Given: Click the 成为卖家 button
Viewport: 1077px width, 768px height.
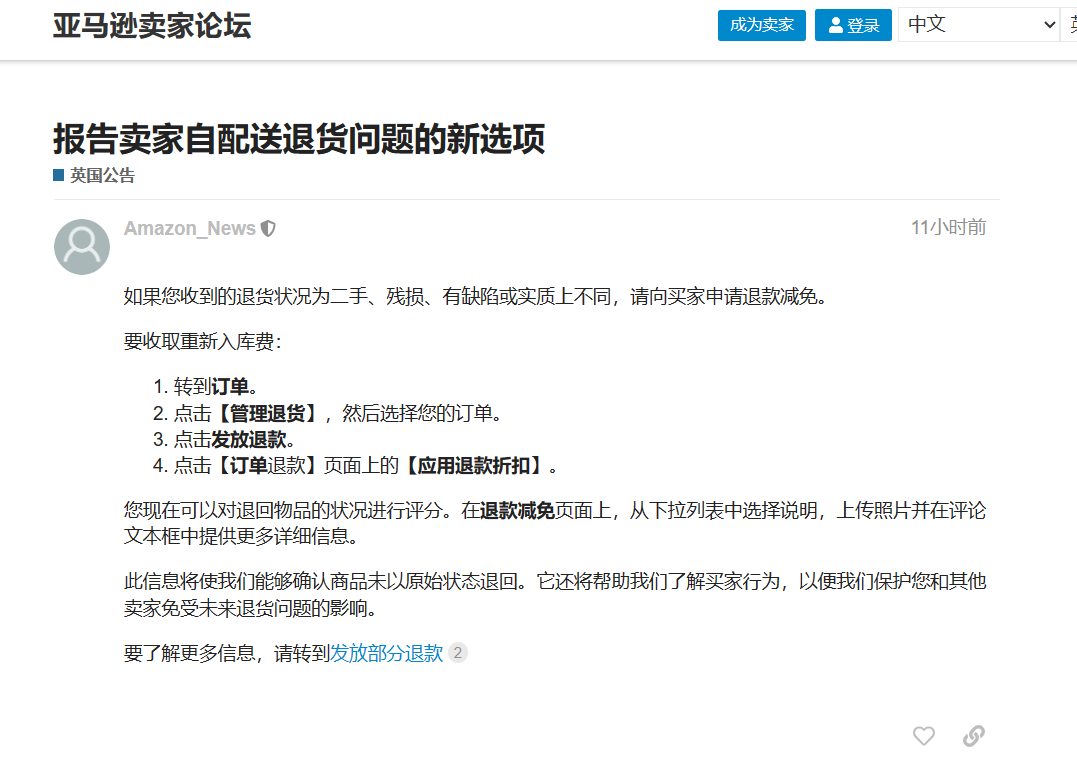Looking at the screenshot, I should 762,25.
